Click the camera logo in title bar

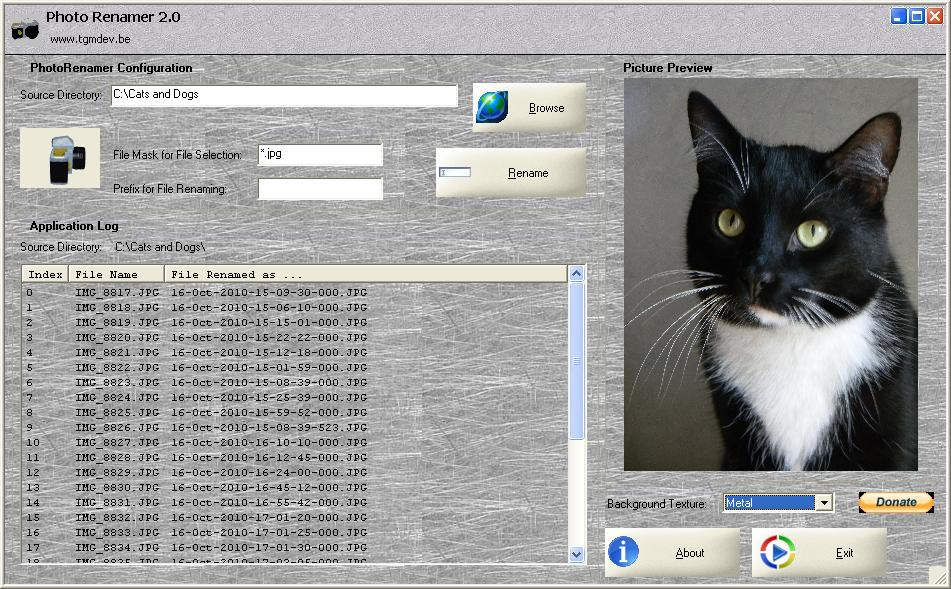click(x=25, y=29)
